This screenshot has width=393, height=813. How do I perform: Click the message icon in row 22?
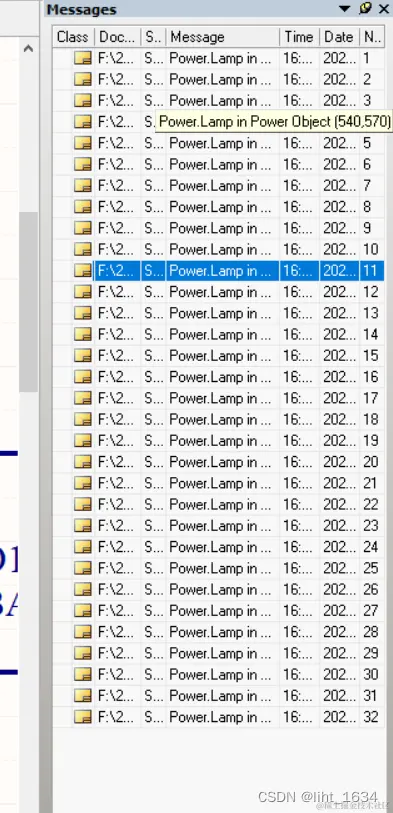pyautogui.click(x=83, y=505)
